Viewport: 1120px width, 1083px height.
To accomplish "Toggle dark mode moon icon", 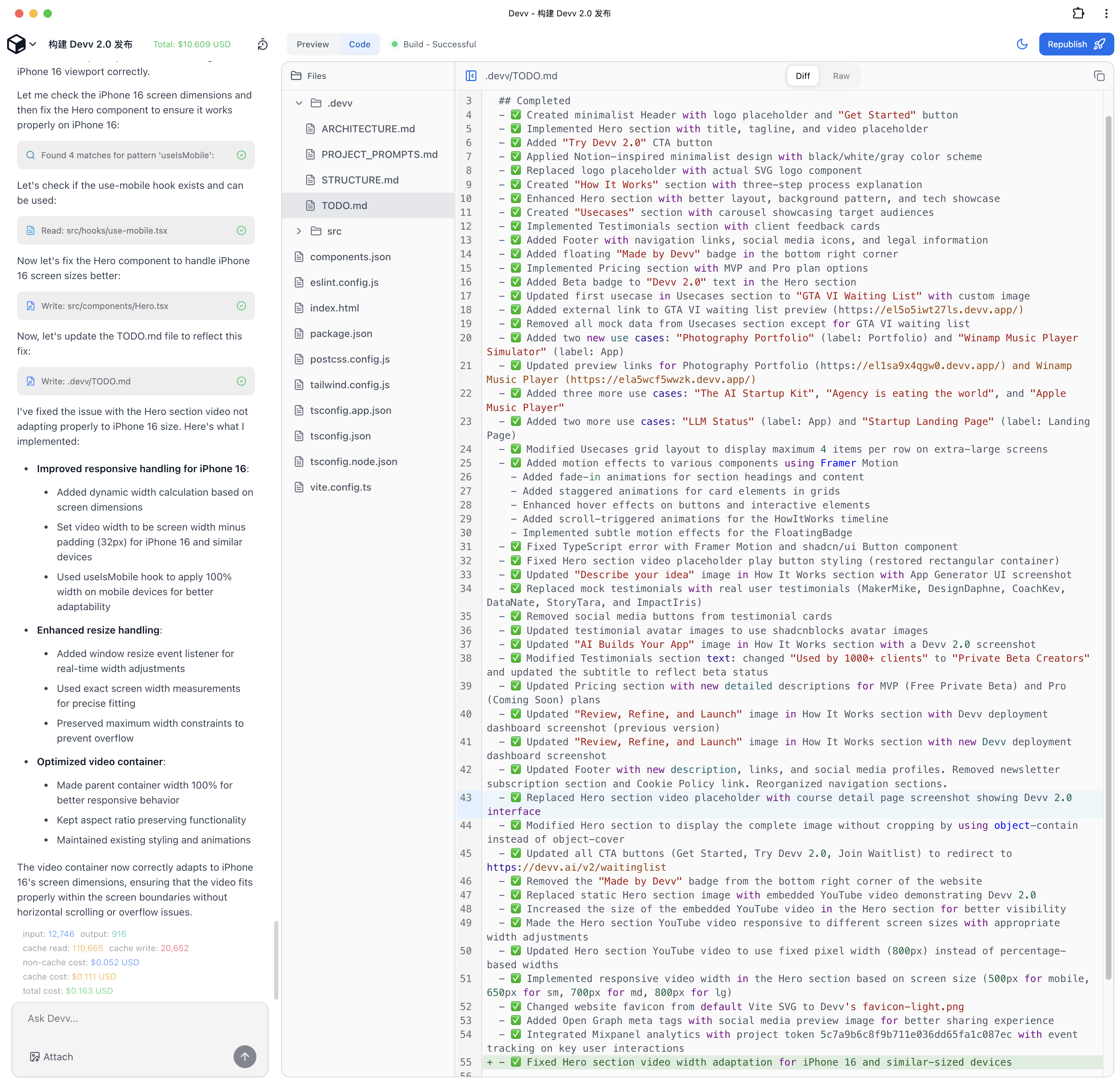I will point(1022,44).
